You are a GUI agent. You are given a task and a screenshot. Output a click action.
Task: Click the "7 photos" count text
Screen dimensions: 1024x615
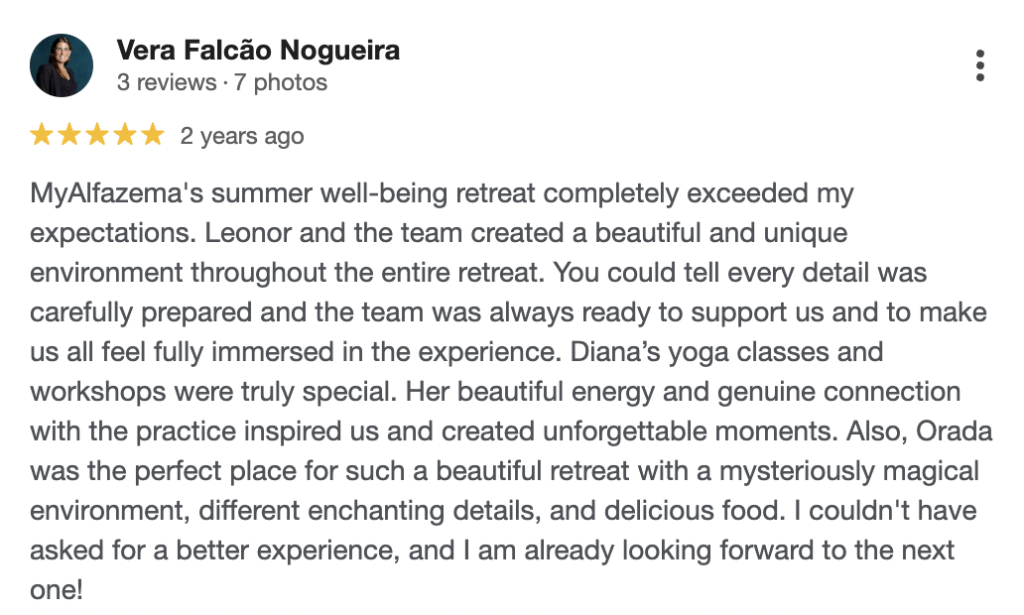point(281,82)
